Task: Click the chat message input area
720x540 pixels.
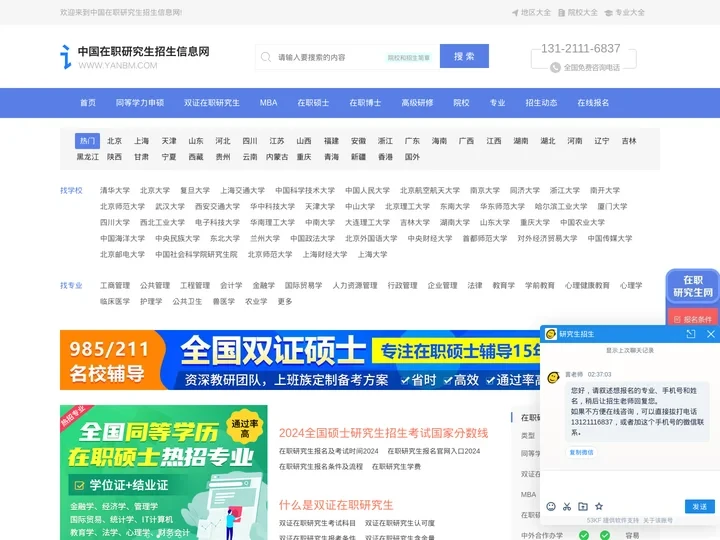Action: point(630,482)
